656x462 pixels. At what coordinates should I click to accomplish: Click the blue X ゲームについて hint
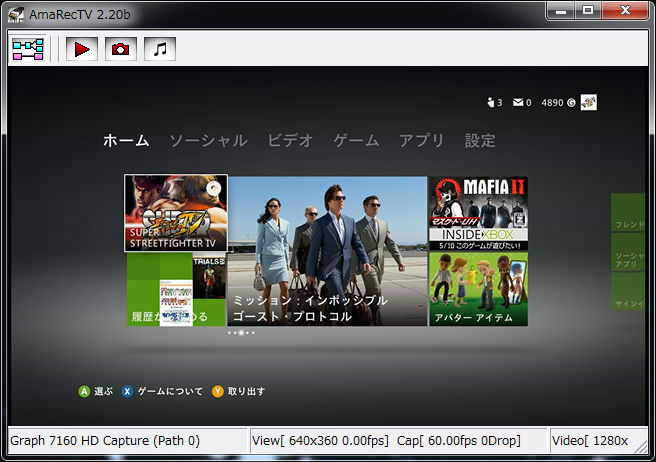coord(162,391)
